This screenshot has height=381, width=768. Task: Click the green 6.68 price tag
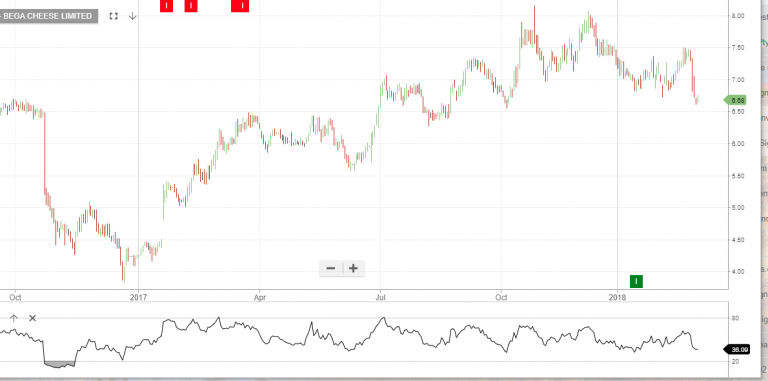pyautogui.click(x=735, y=100)
